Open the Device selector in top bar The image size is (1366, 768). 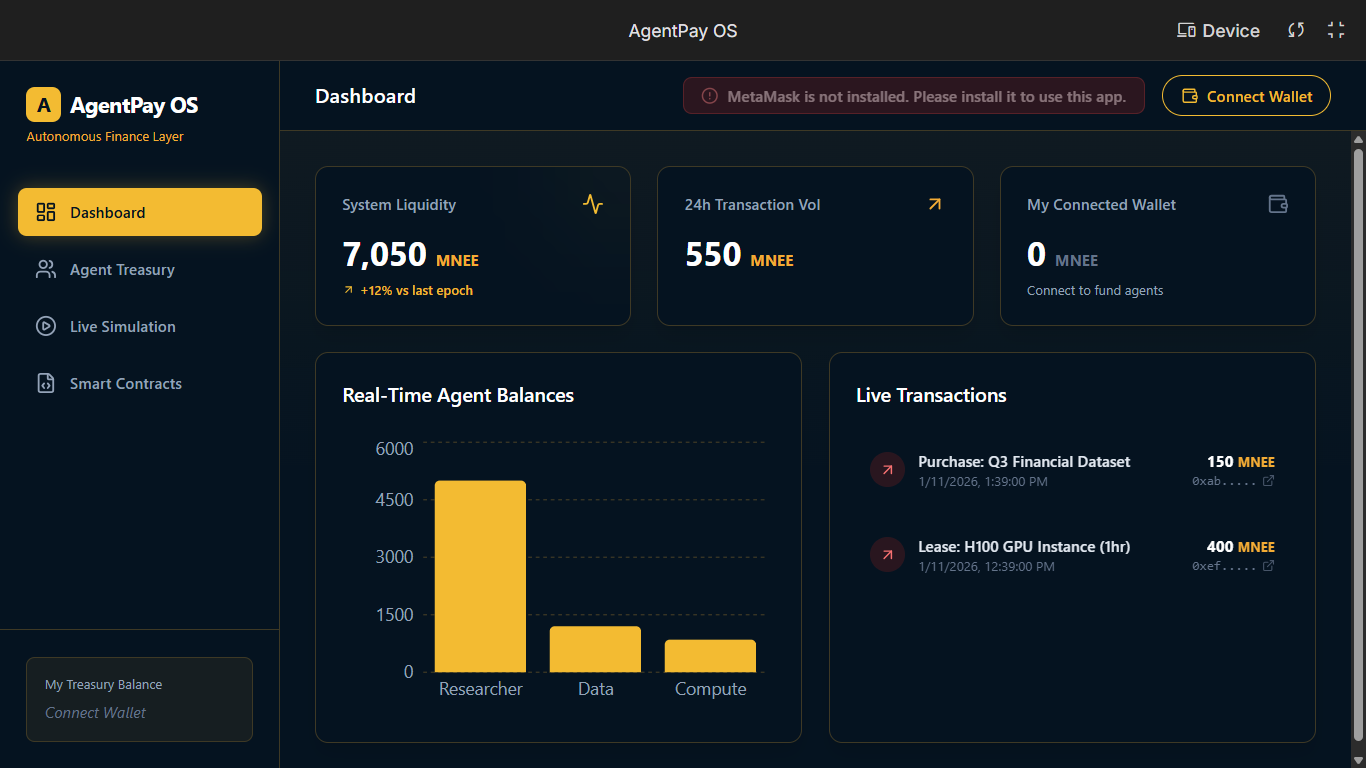pyautogui.click(x=1218, y=31)
